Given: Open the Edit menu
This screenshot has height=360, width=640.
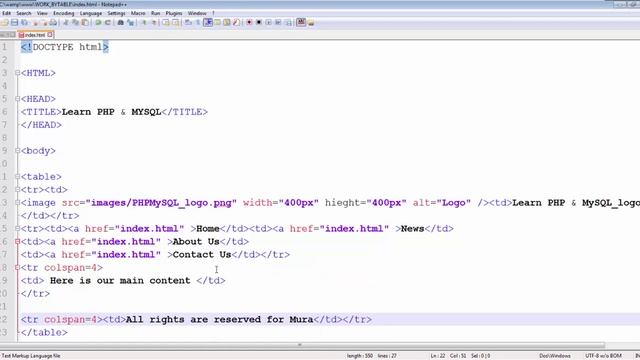Looking at the screenshot, I should click(6, 13).
